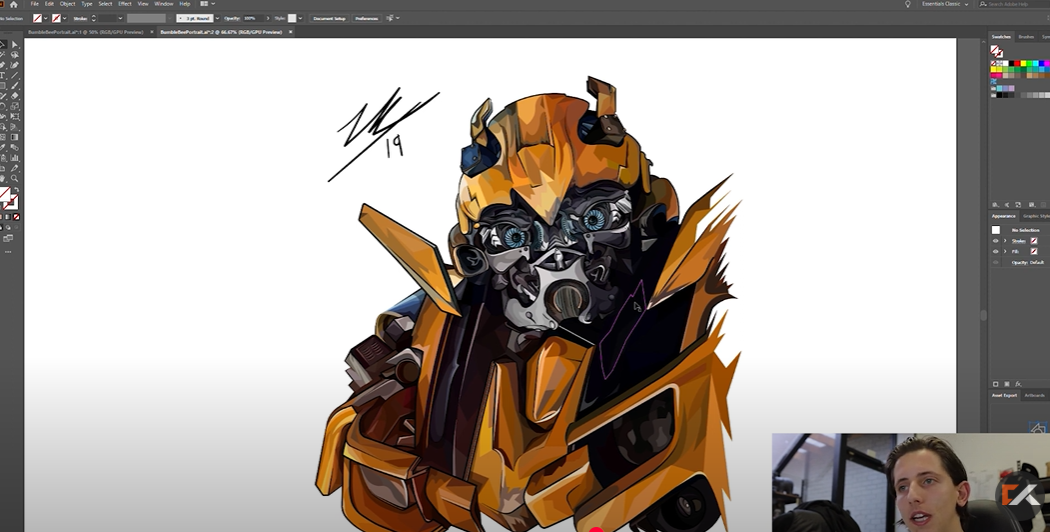This screenshot has height=532, width=1050.
Task: Select the Lasso tool
Action: click(15, 55)
